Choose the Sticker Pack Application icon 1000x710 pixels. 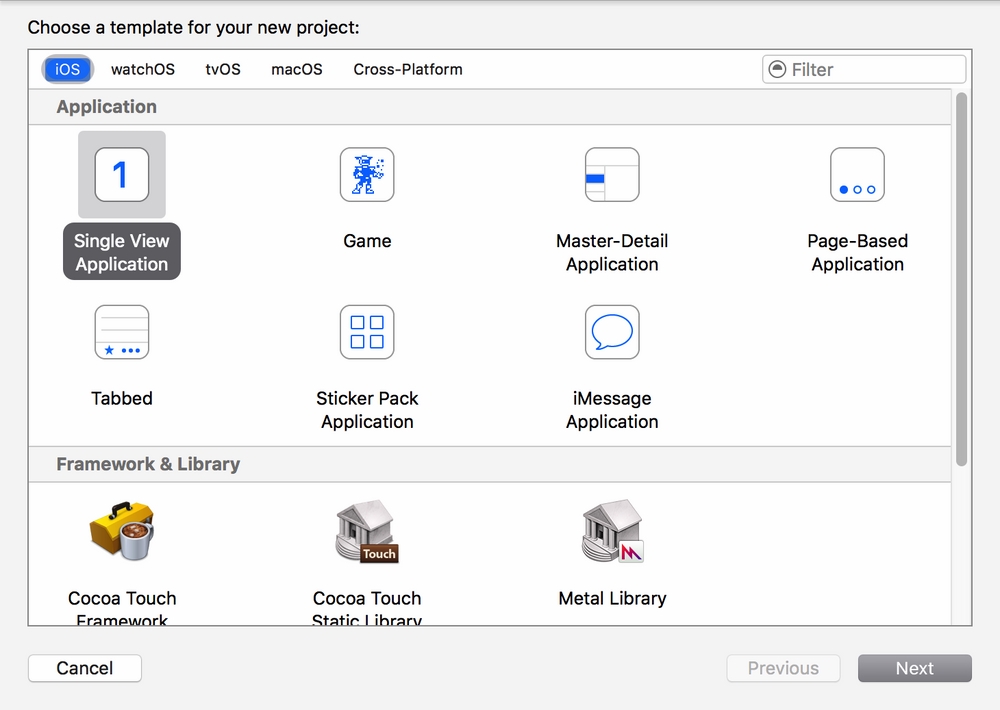[x=367, y=332]
